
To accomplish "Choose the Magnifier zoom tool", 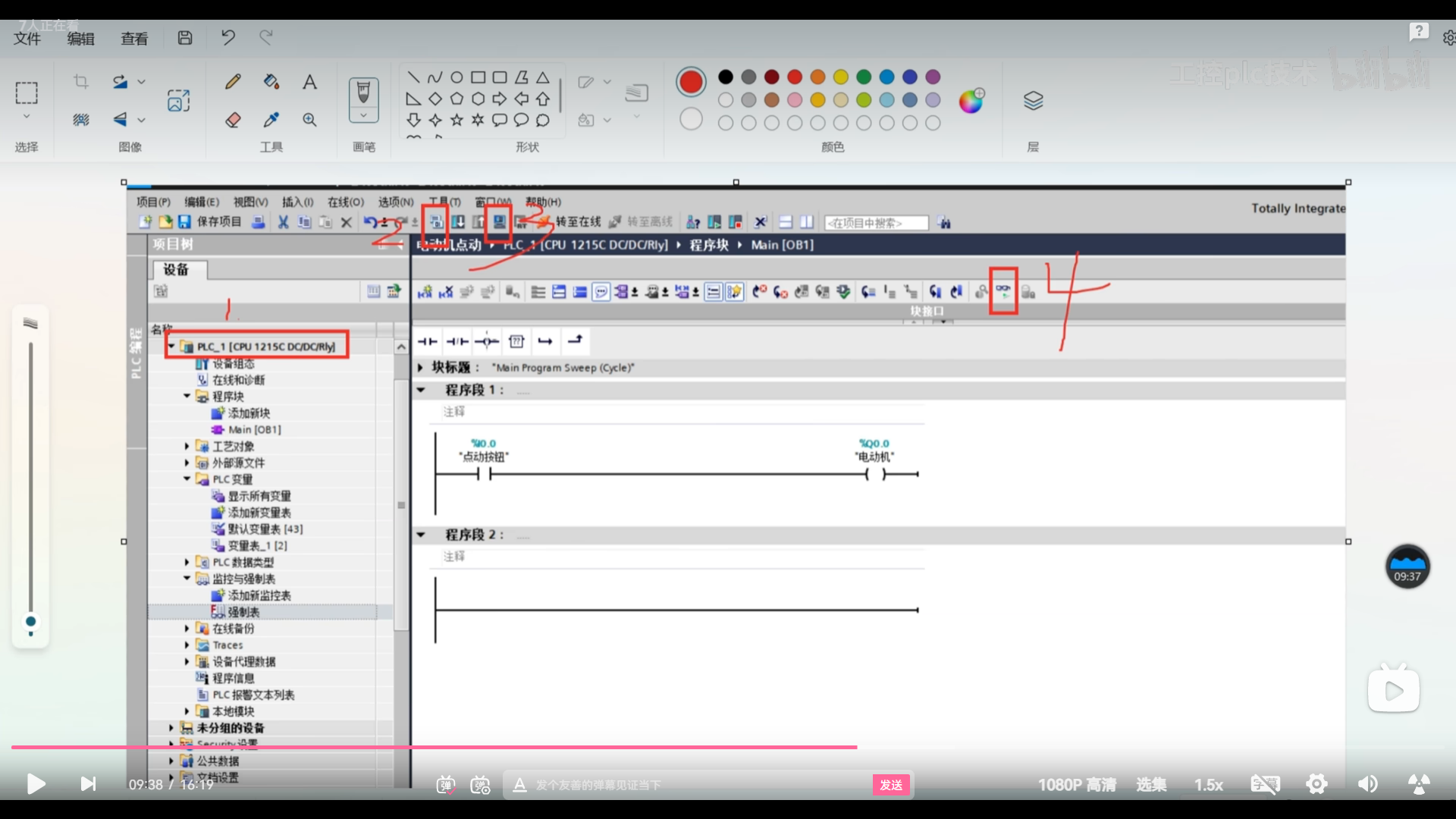I will (309, 120).
